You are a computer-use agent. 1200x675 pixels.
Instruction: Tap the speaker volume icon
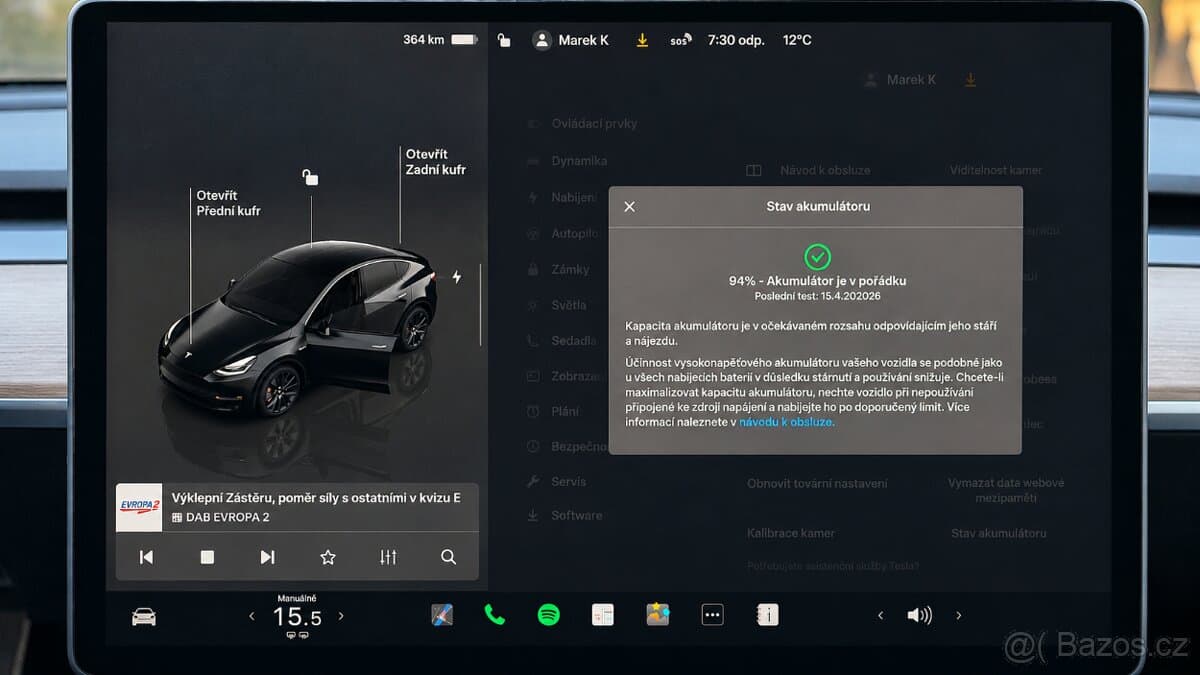919,616
